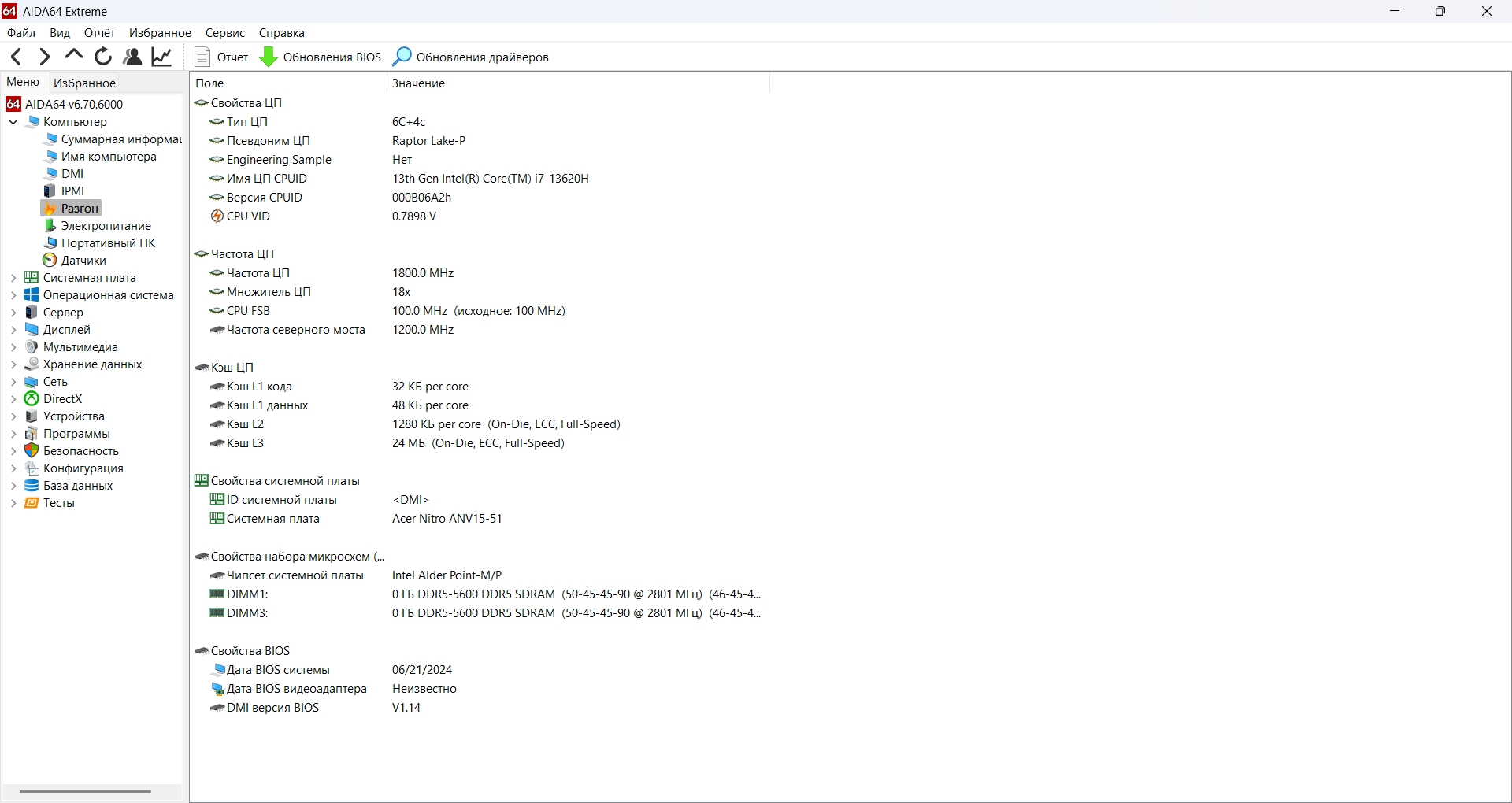Click the Тесты benchmark icon

click(x=31, y=503)
